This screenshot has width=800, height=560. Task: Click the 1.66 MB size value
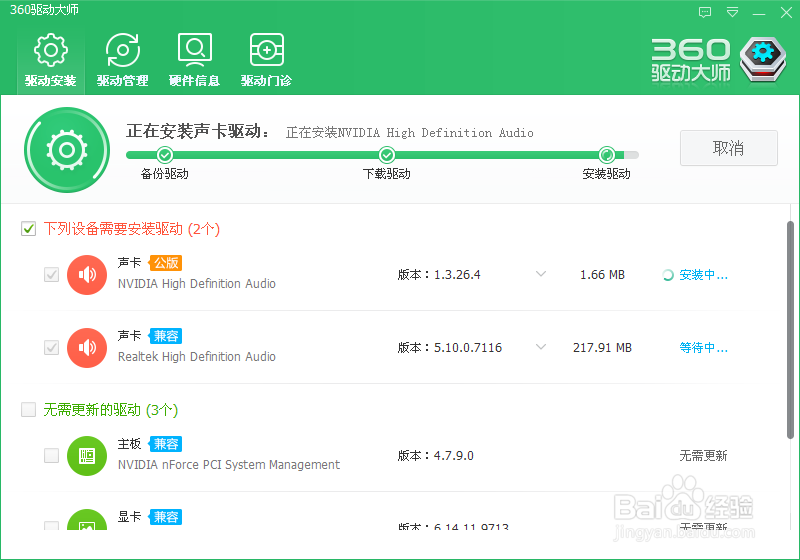[603, 275]
